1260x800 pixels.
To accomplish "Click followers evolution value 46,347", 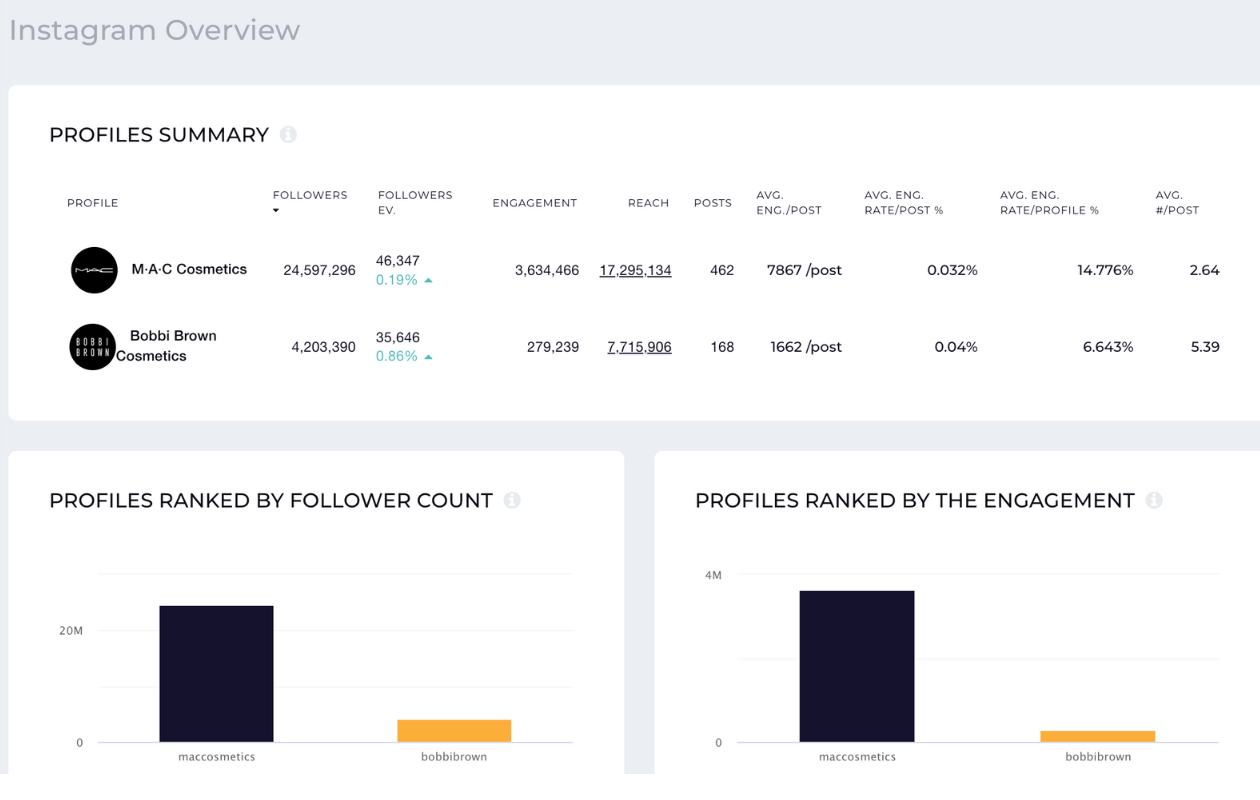I will tap(398, 261).
